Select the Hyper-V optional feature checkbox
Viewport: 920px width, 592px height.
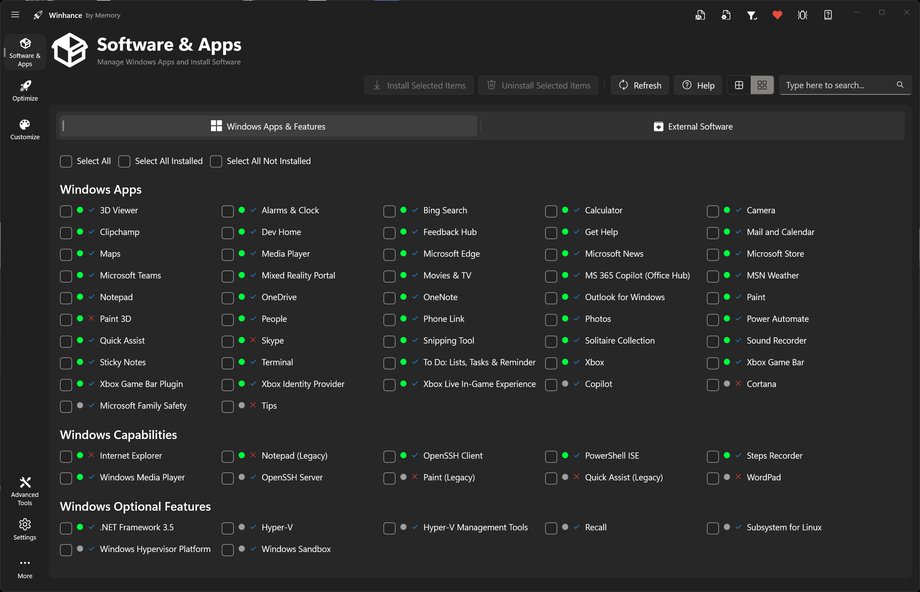click(228, 528)
